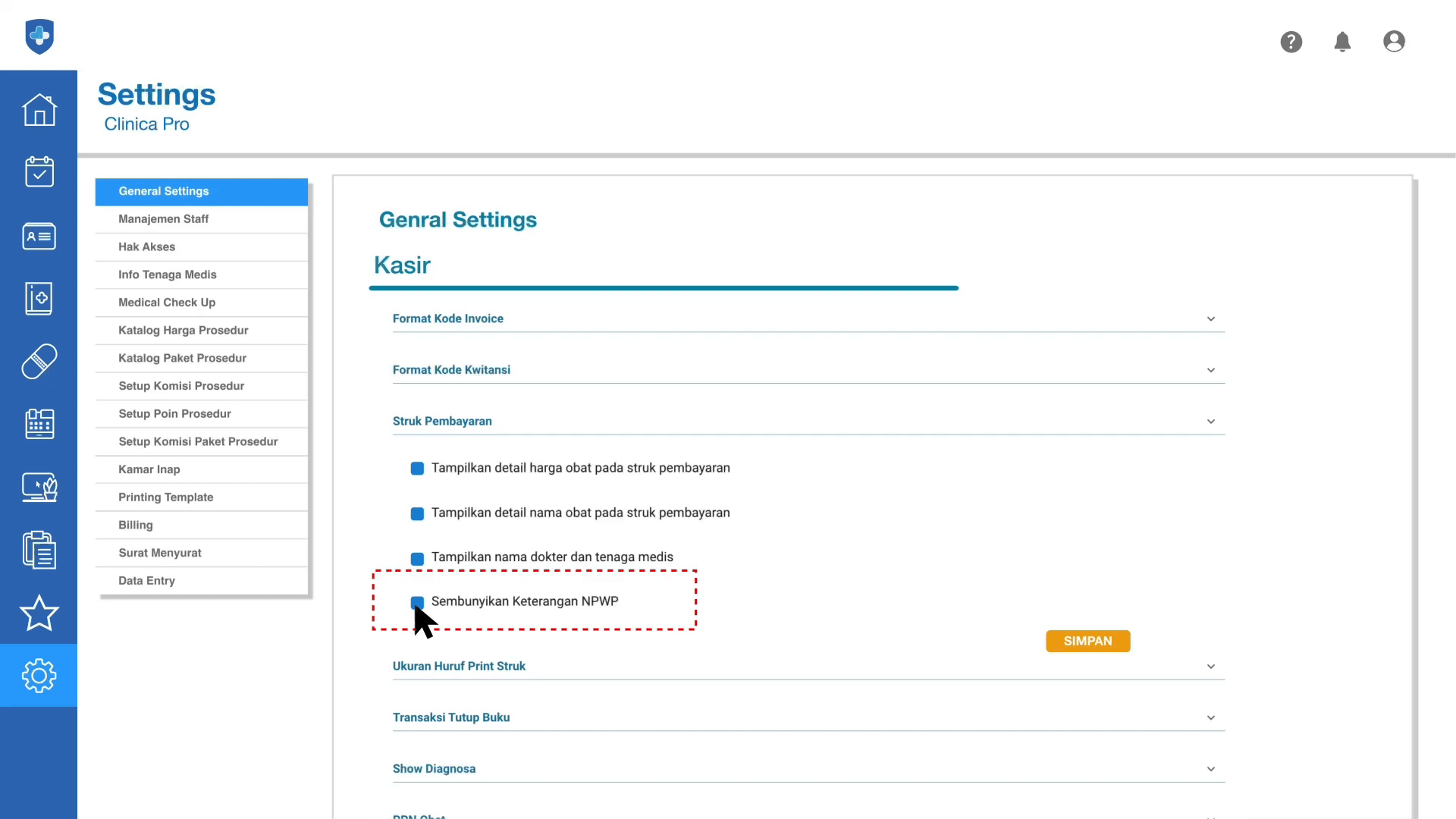This screenshot has height=819, width=1456.
Task: Uncheck Tampilkan detail harga obat checkbox
Action: tap(417, 469)
